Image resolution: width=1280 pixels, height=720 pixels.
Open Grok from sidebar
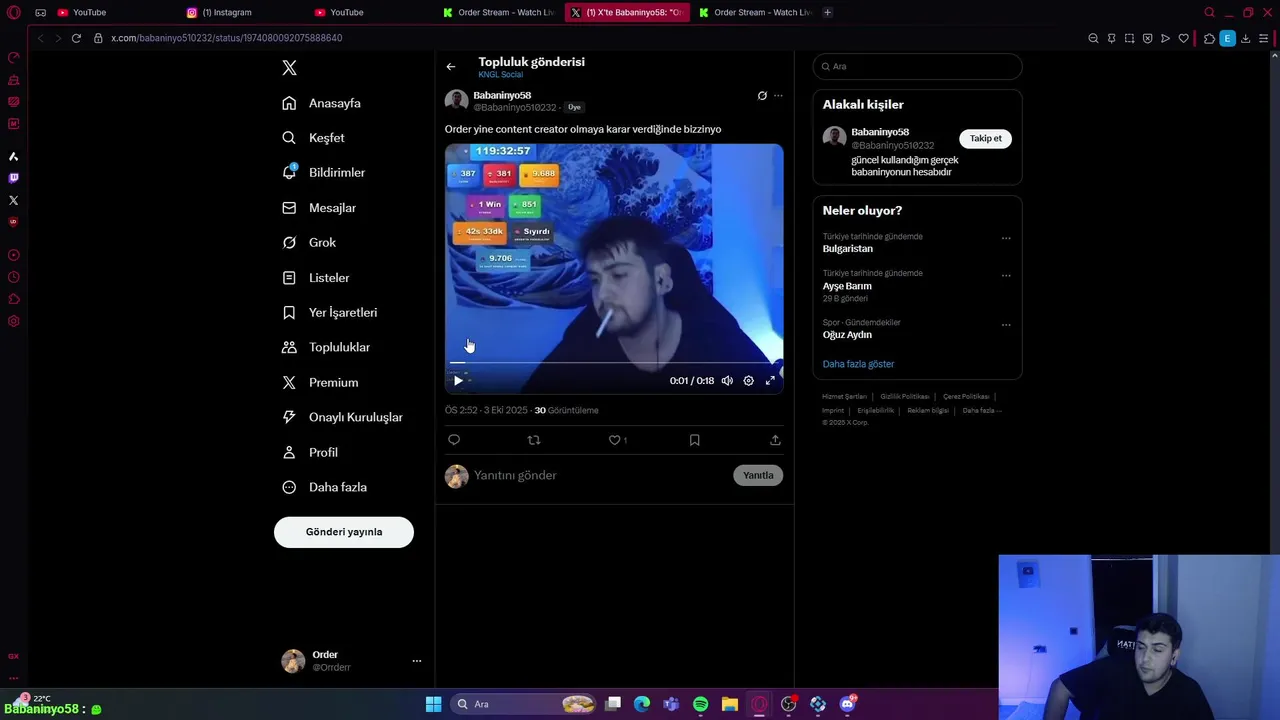309,242
